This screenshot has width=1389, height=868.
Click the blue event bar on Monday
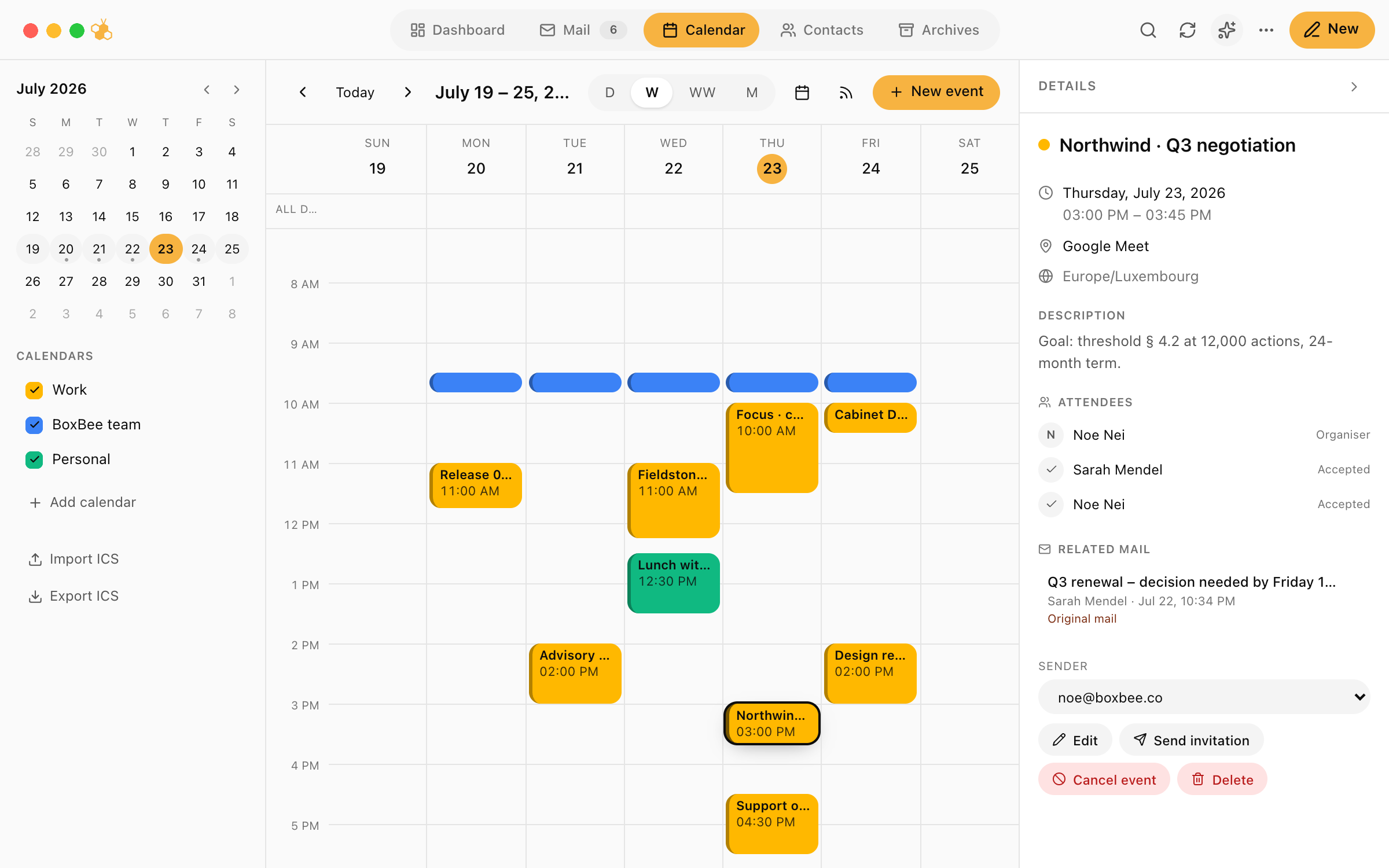pyautogui.click(x=476, y=382)
